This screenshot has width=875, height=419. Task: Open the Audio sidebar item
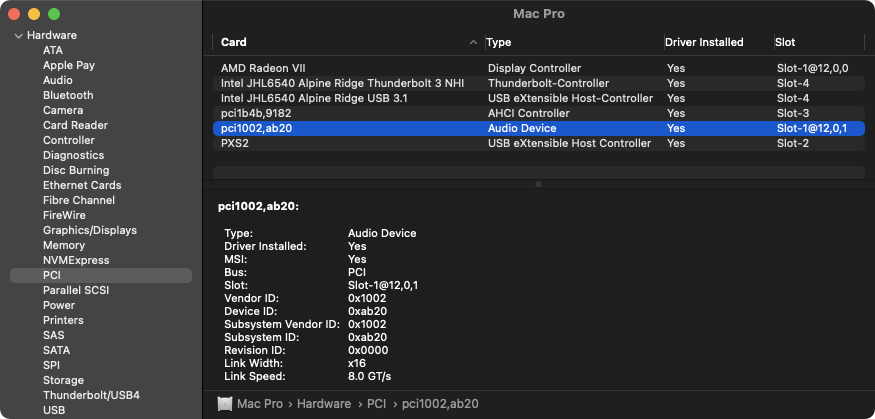[57, 80]
